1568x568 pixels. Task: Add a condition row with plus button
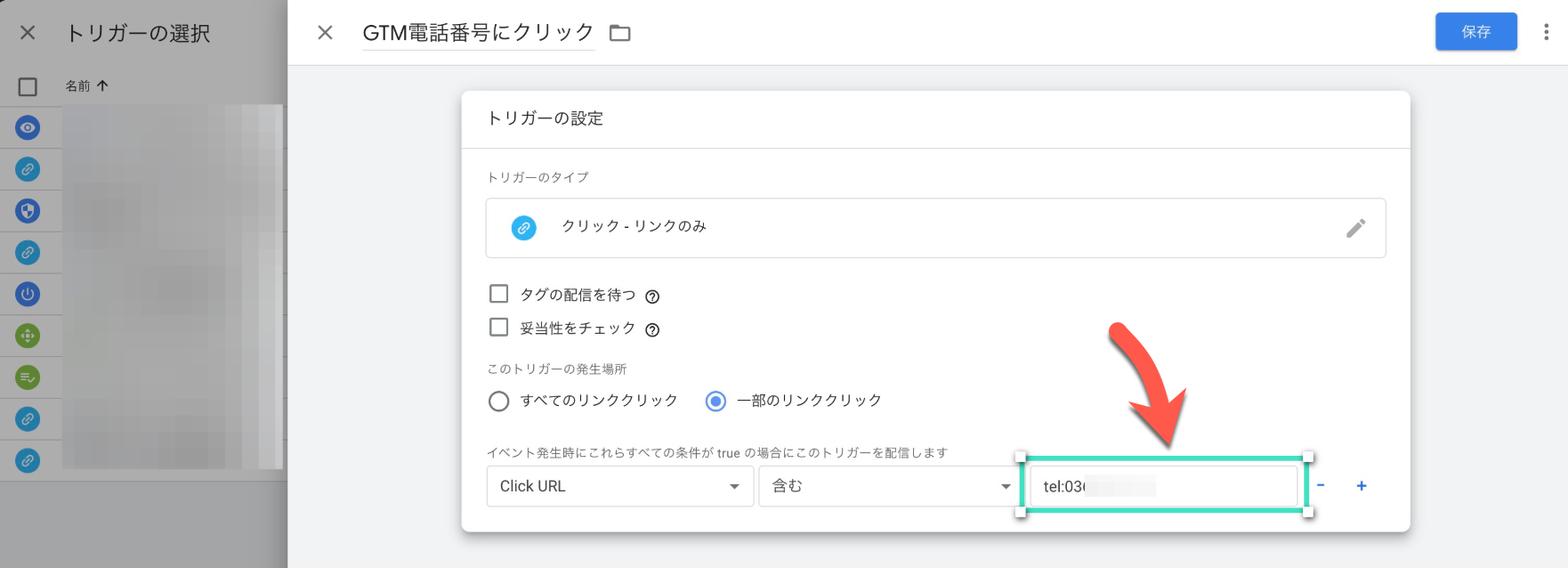(1361, 486)
